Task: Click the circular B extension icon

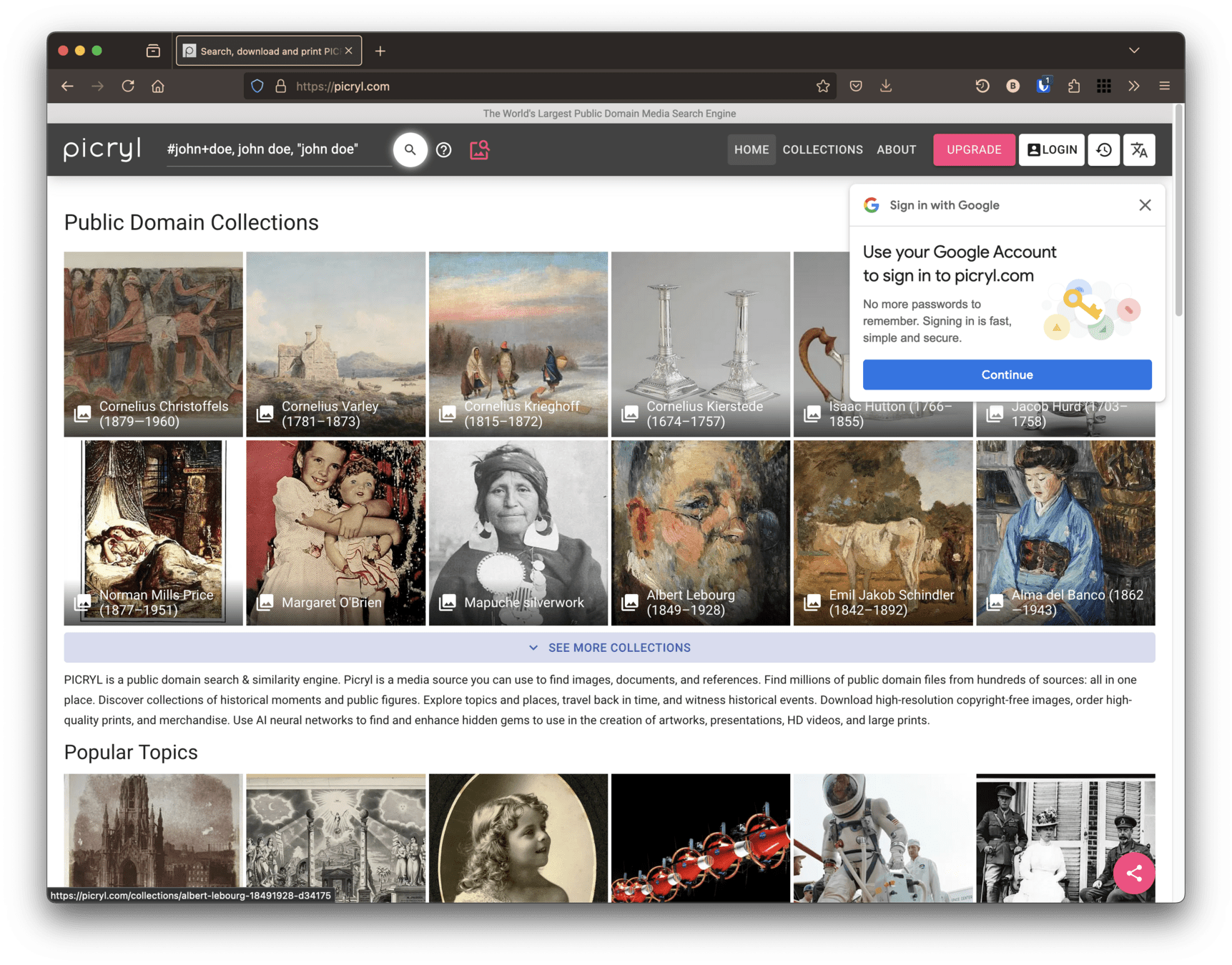Action: 1013,86
